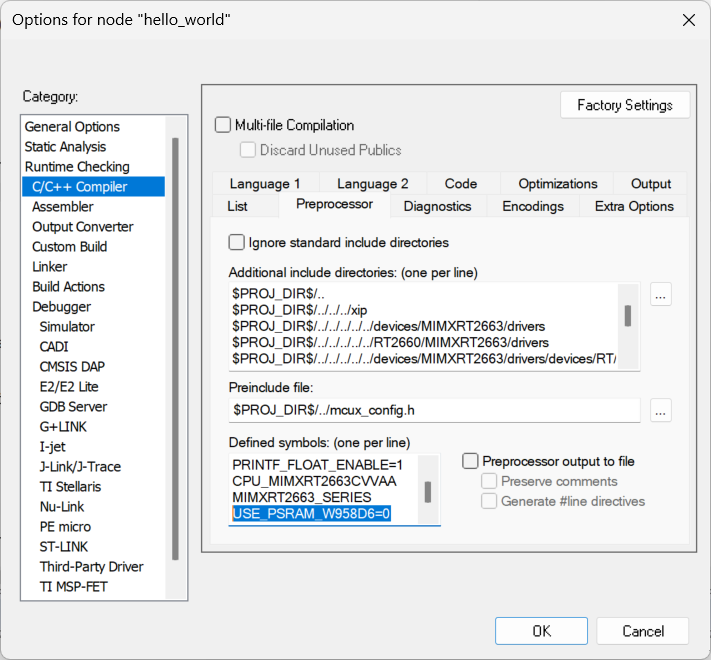
Task: Toggle Discard Unused Publics checkbox
Action: click(x=248, y=150)
